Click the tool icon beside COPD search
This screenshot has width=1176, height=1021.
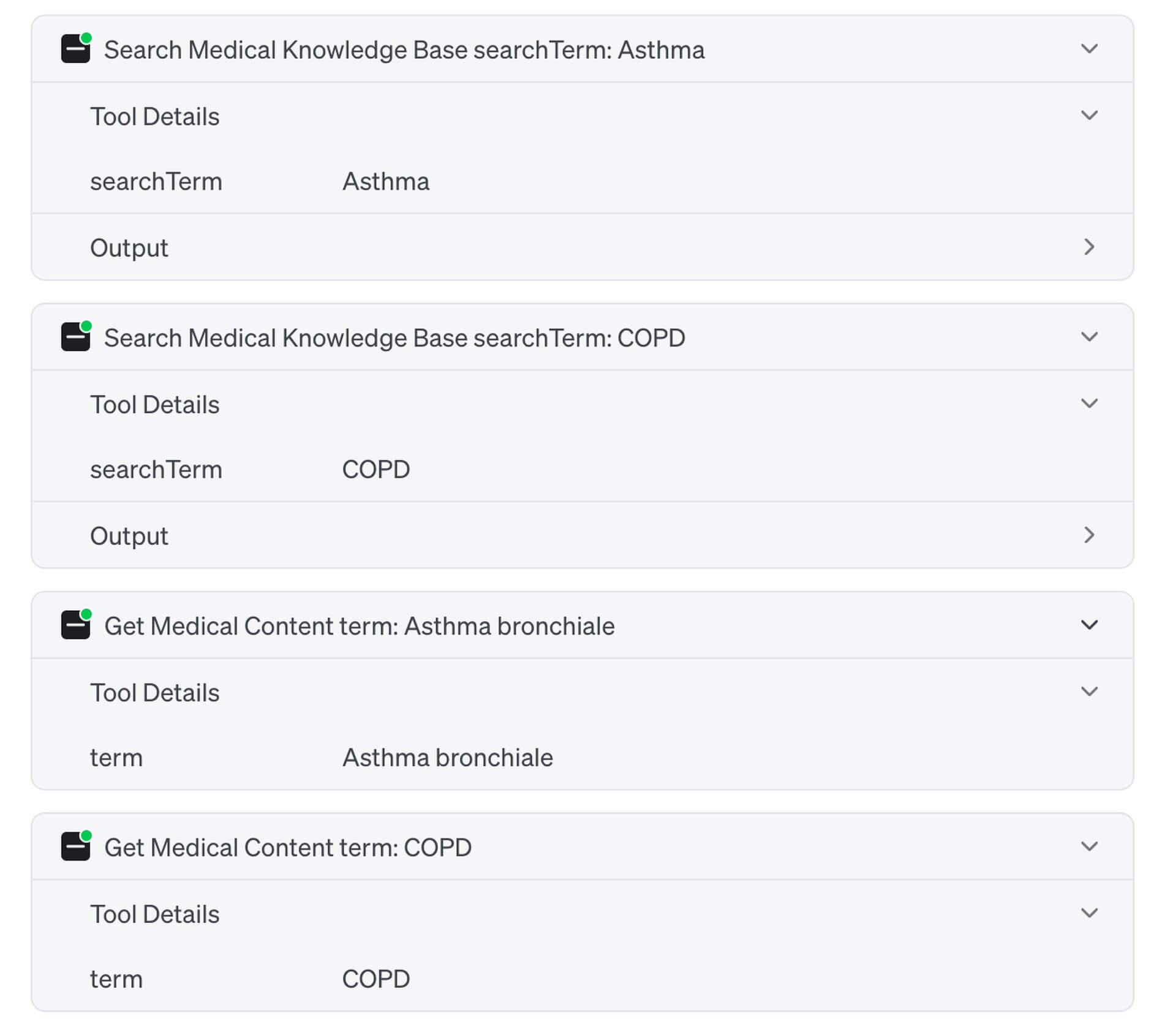tap(76, 337)
